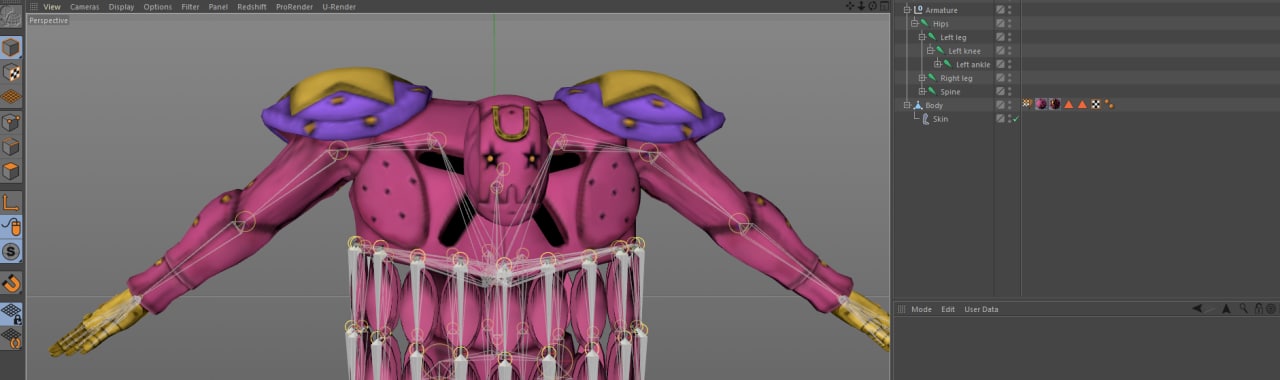The width and height of the screenshot is (1280, 380).
Task: Select second dark texture tag on Body
Action: (1054, 104)
